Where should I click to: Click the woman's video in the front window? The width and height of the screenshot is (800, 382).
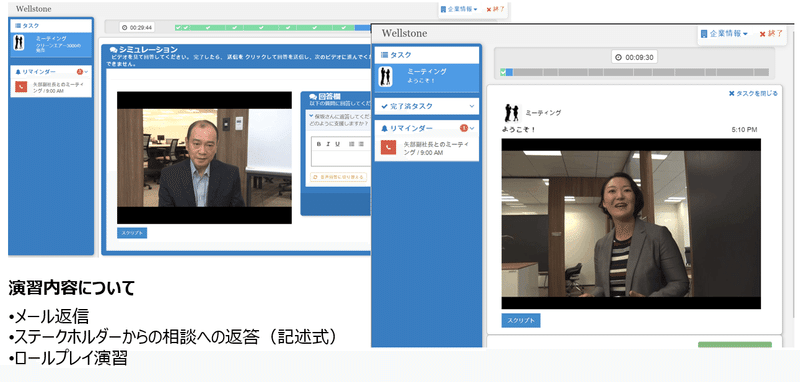coord(631,223)
